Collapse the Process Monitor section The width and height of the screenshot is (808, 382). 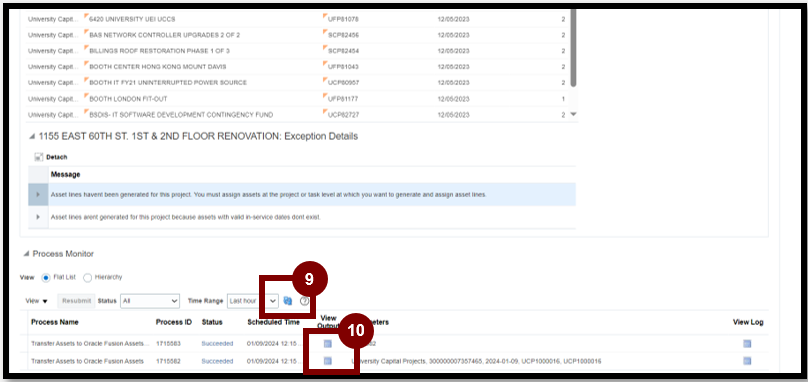tap(26, 254)
